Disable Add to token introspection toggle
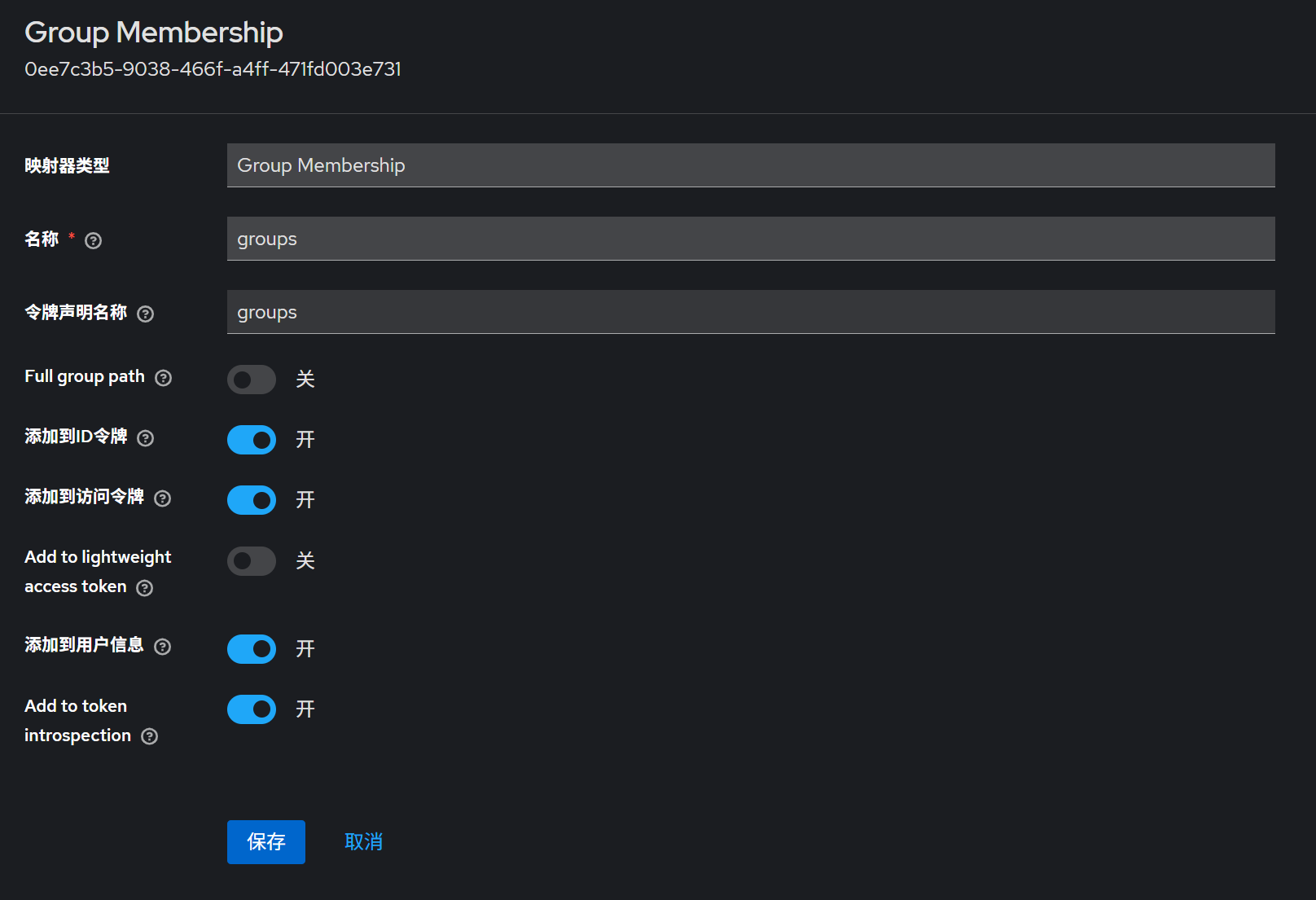The width and height of the screenshot is (1316, 900). pyautogui.click(x=252, y=709)
